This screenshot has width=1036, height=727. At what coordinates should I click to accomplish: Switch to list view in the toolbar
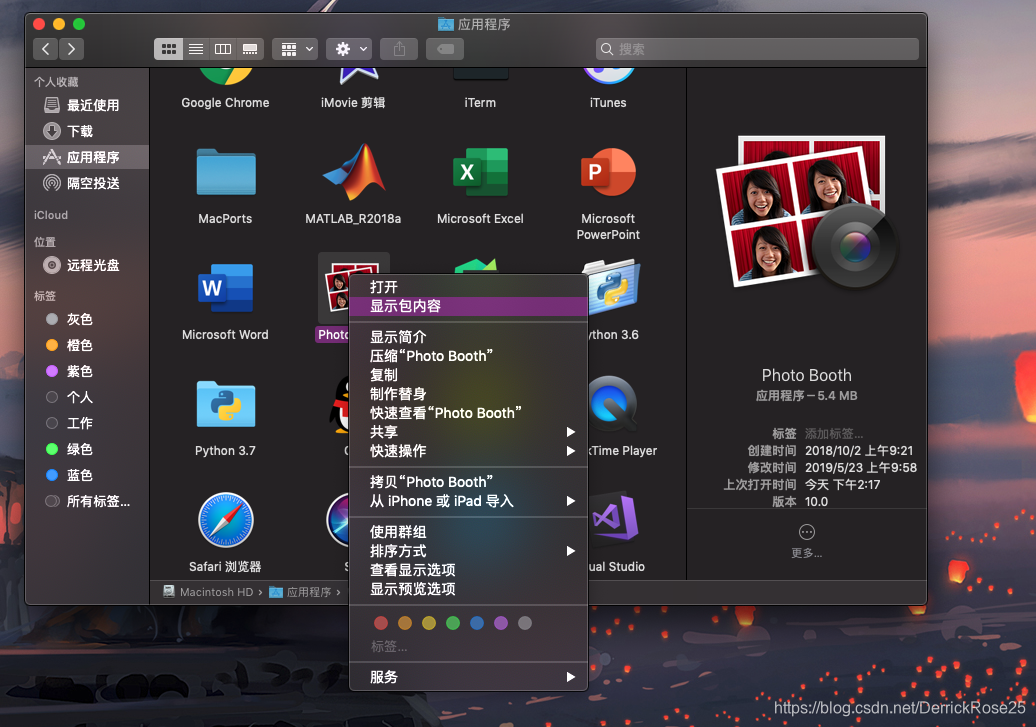[x=196, y=49]
